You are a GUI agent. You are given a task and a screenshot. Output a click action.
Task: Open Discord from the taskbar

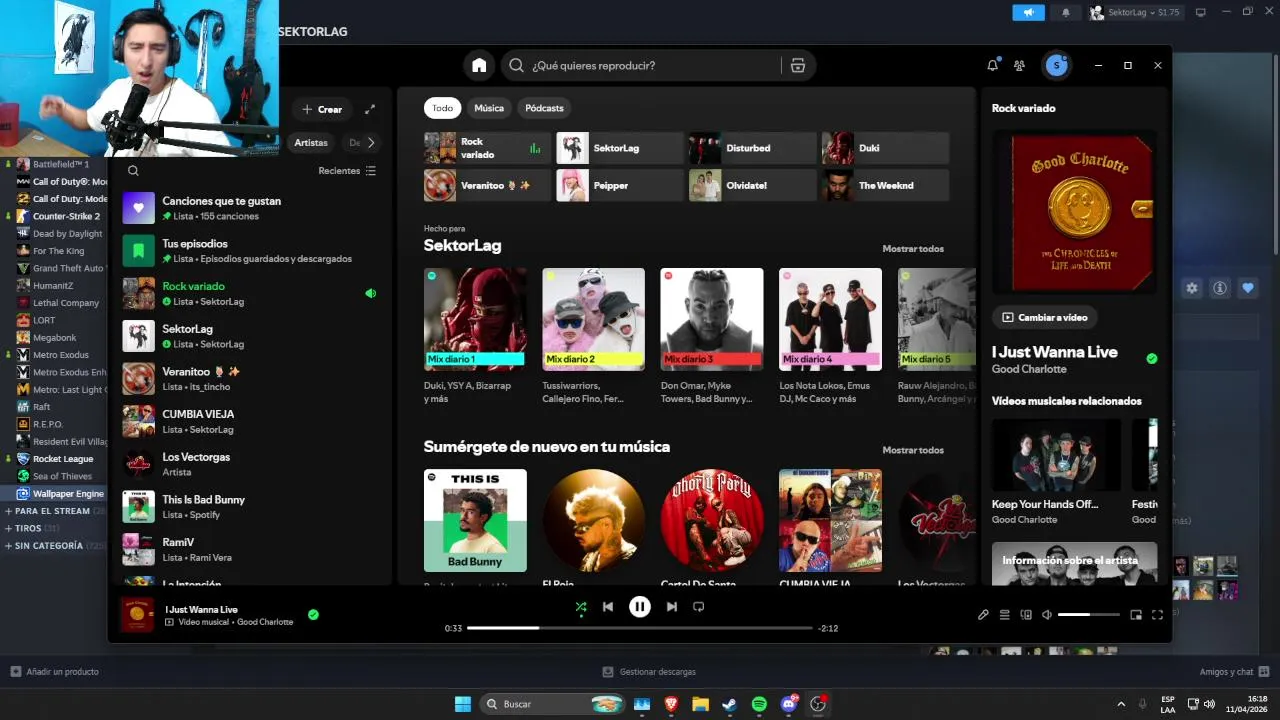point(789,704)
